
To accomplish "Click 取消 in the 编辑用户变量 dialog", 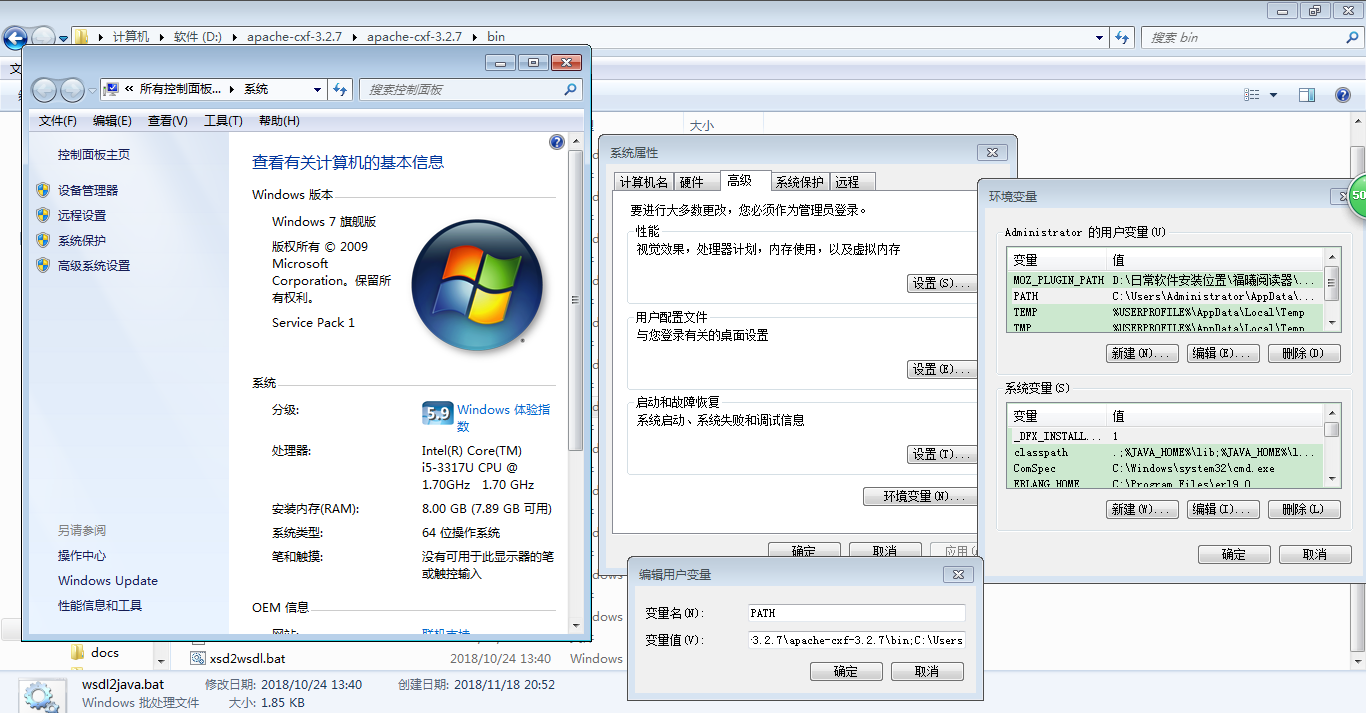I will pos(927,672).
